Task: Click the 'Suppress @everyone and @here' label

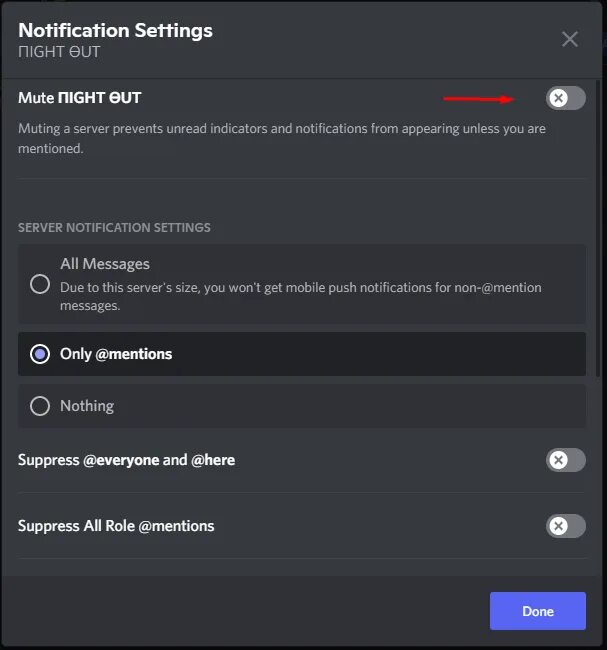Action: click(x=126, y=460)
